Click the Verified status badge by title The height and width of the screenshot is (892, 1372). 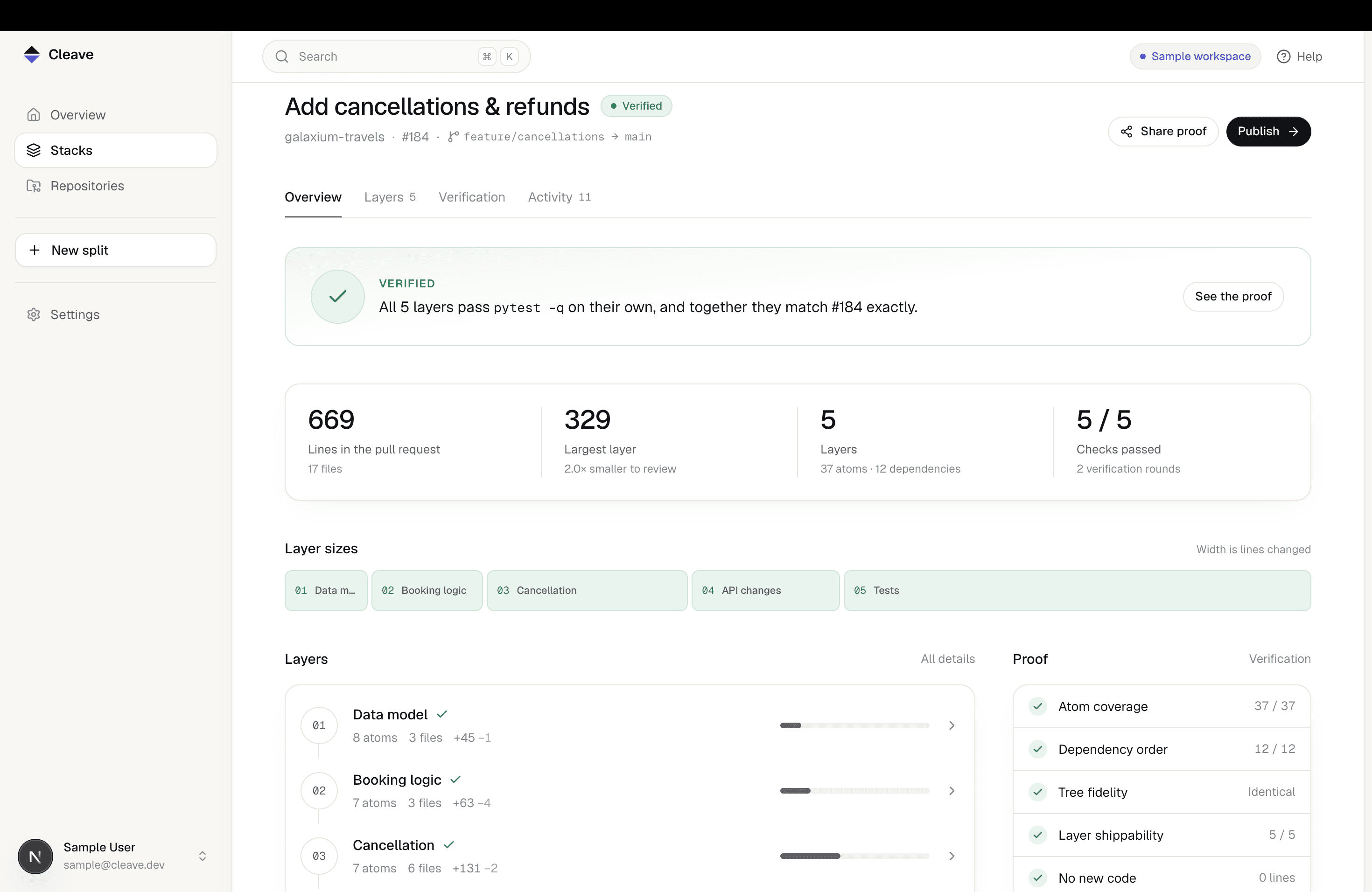point(636,106)
